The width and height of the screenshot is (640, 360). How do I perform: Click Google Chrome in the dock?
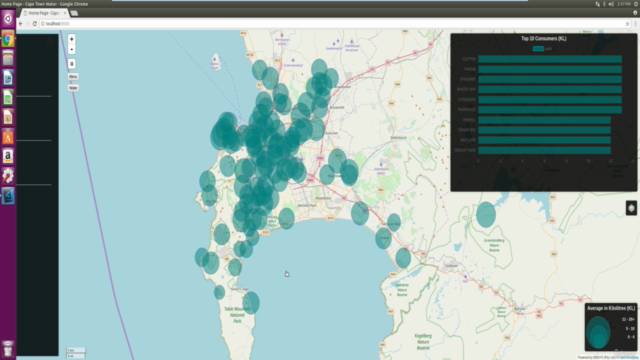[8, 39]
